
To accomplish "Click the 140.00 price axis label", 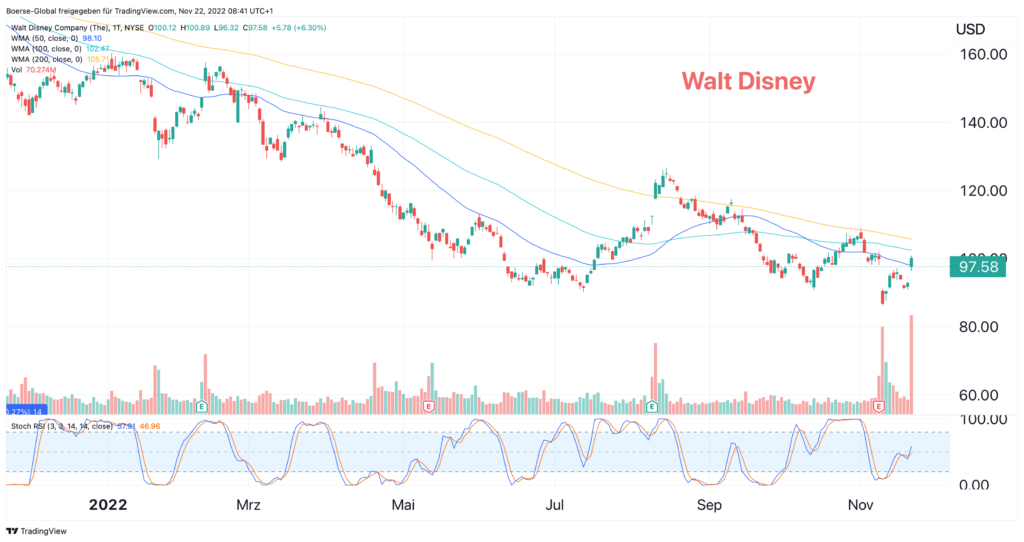I will 983,122.
